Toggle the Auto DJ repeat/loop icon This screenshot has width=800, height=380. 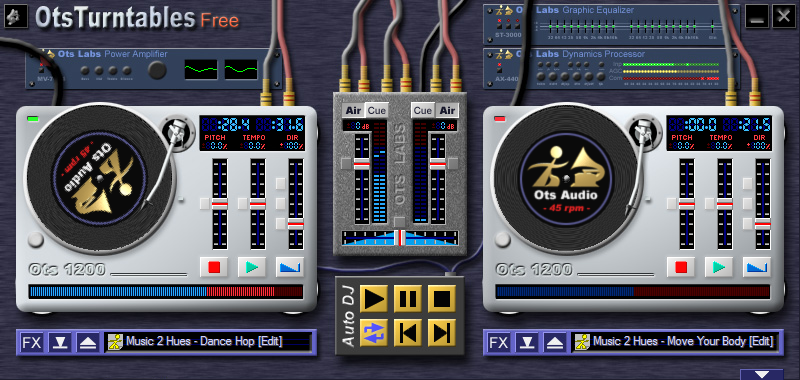point(373,333)
